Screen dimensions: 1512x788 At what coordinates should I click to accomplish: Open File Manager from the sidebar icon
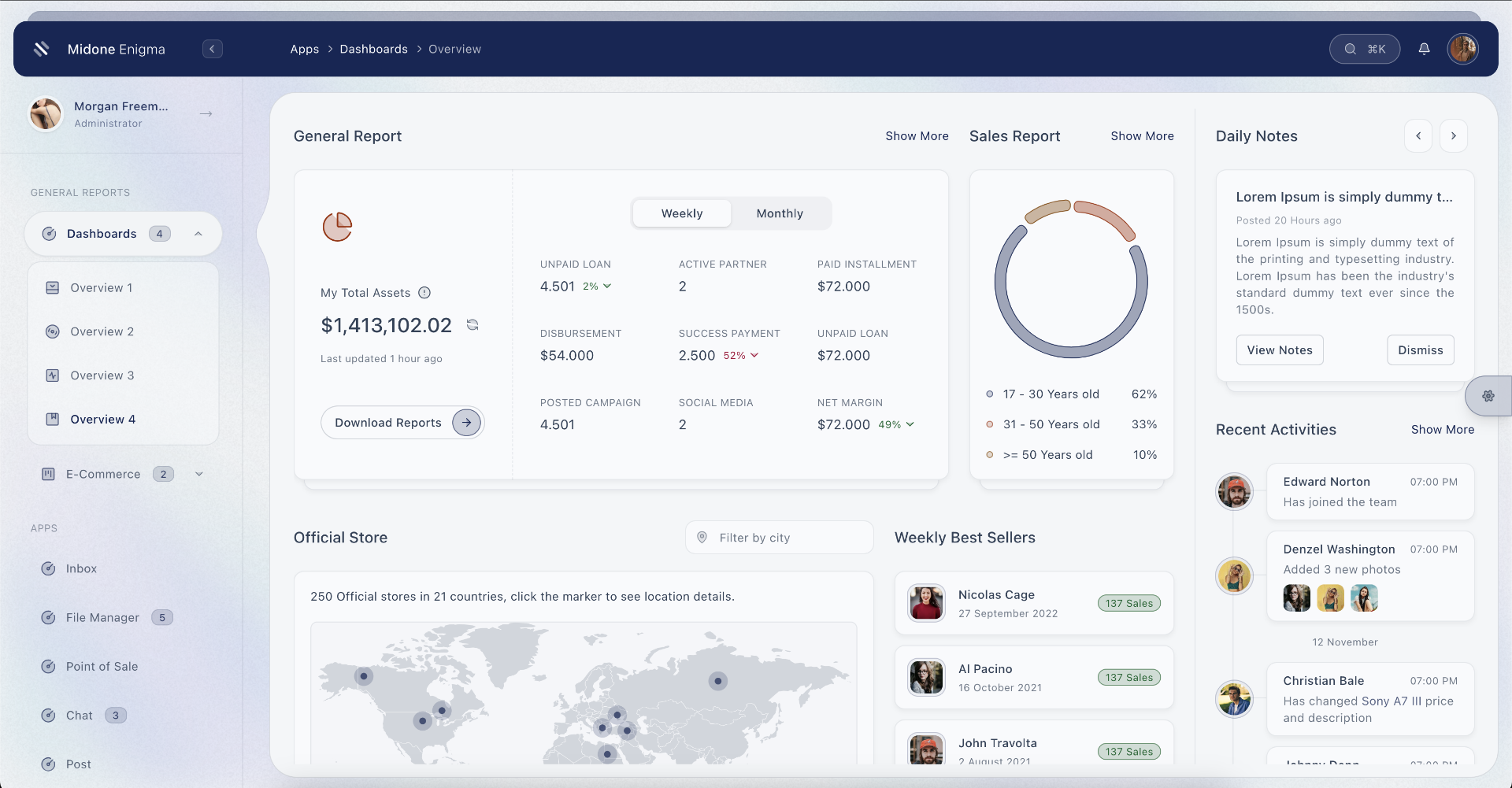pos(49,617)
